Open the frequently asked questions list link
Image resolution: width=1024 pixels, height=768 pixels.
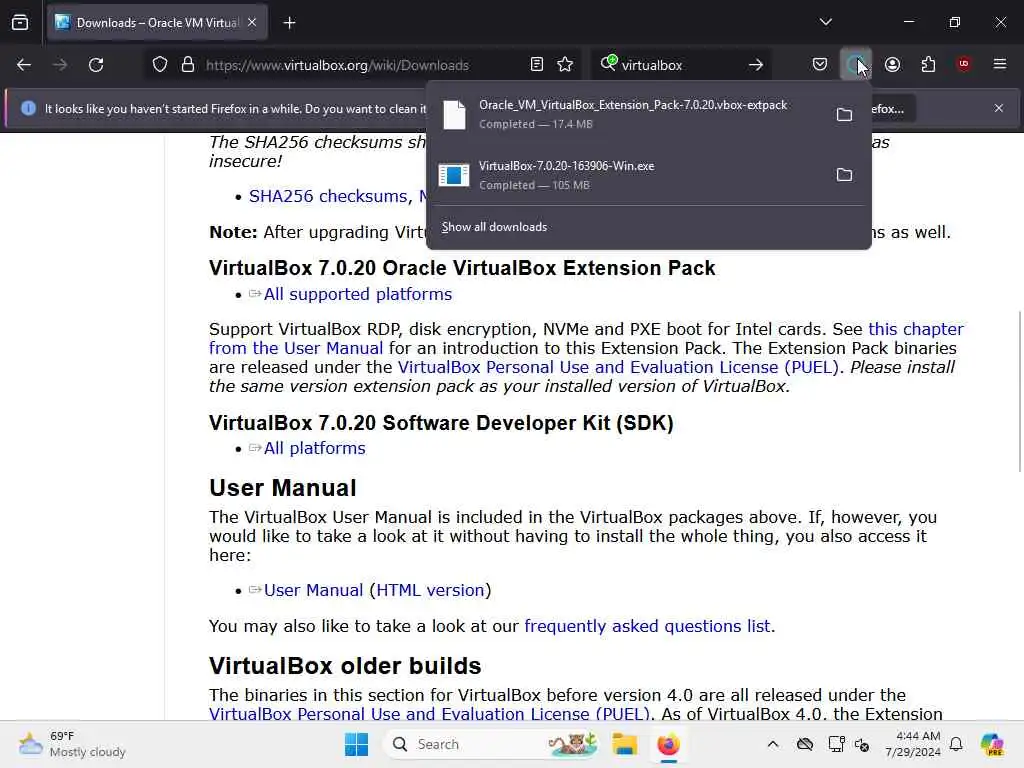coord(647,626)
